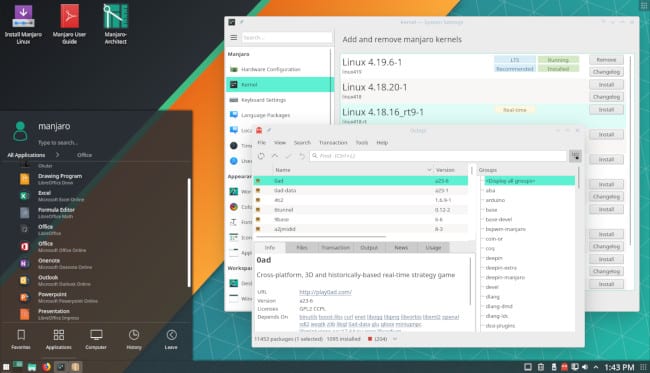Expand the hidden system tray icons arrow

point(596,367)
